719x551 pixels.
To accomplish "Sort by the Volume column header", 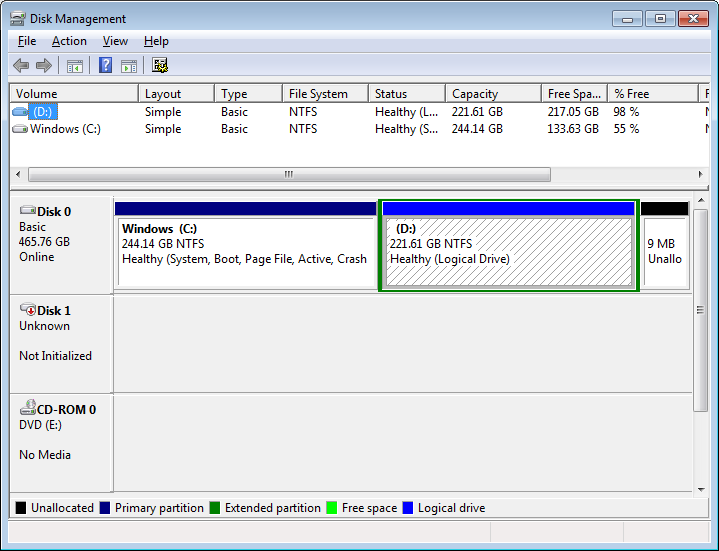I will pos(74,94).
